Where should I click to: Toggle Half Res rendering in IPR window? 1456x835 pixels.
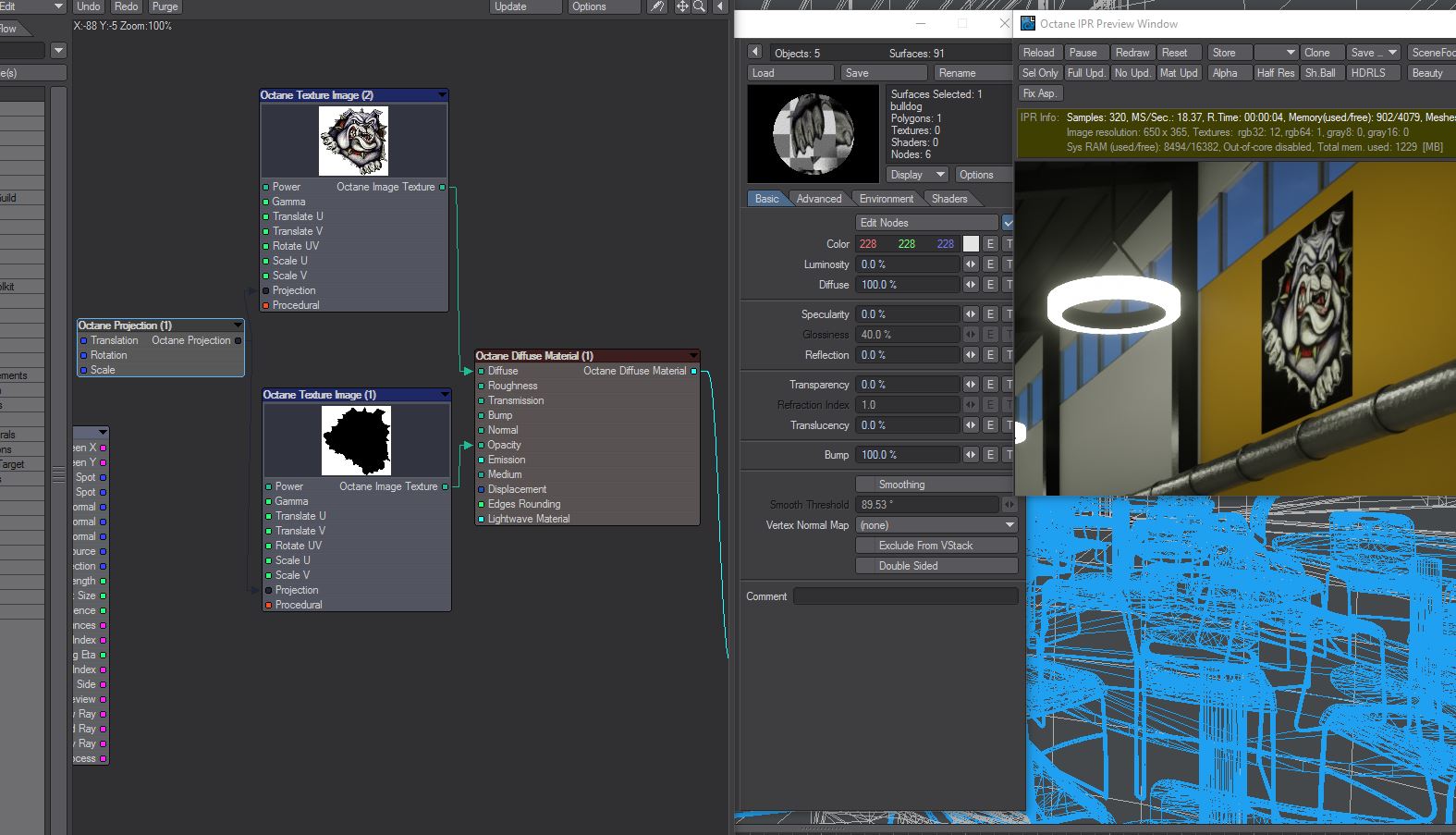[1276, 73]
